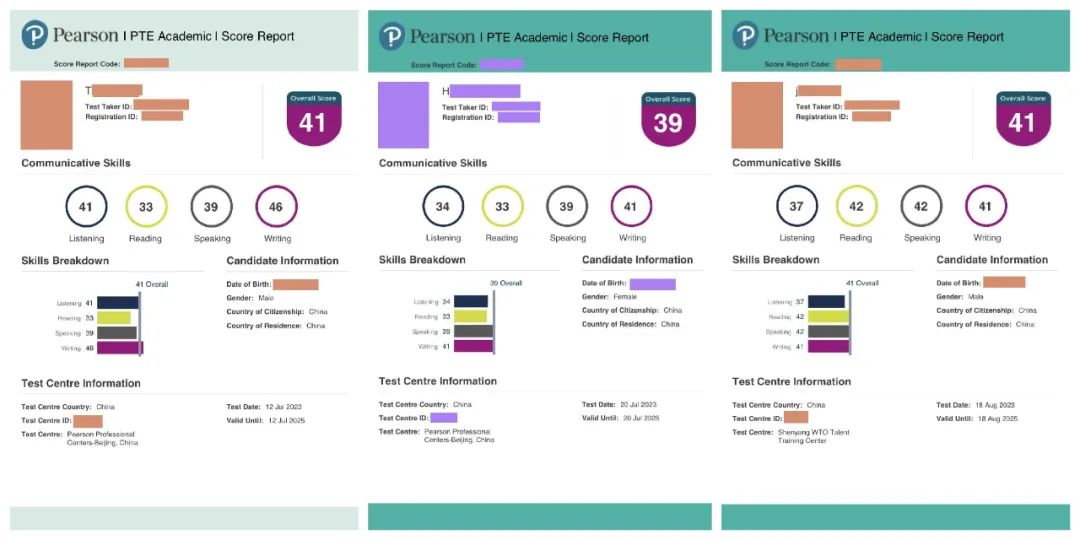The height and width of the screenshot is (540, 1080).
Task: Select Writing 41 circle on the female candidate's report
Action: [x=632, y=206]
